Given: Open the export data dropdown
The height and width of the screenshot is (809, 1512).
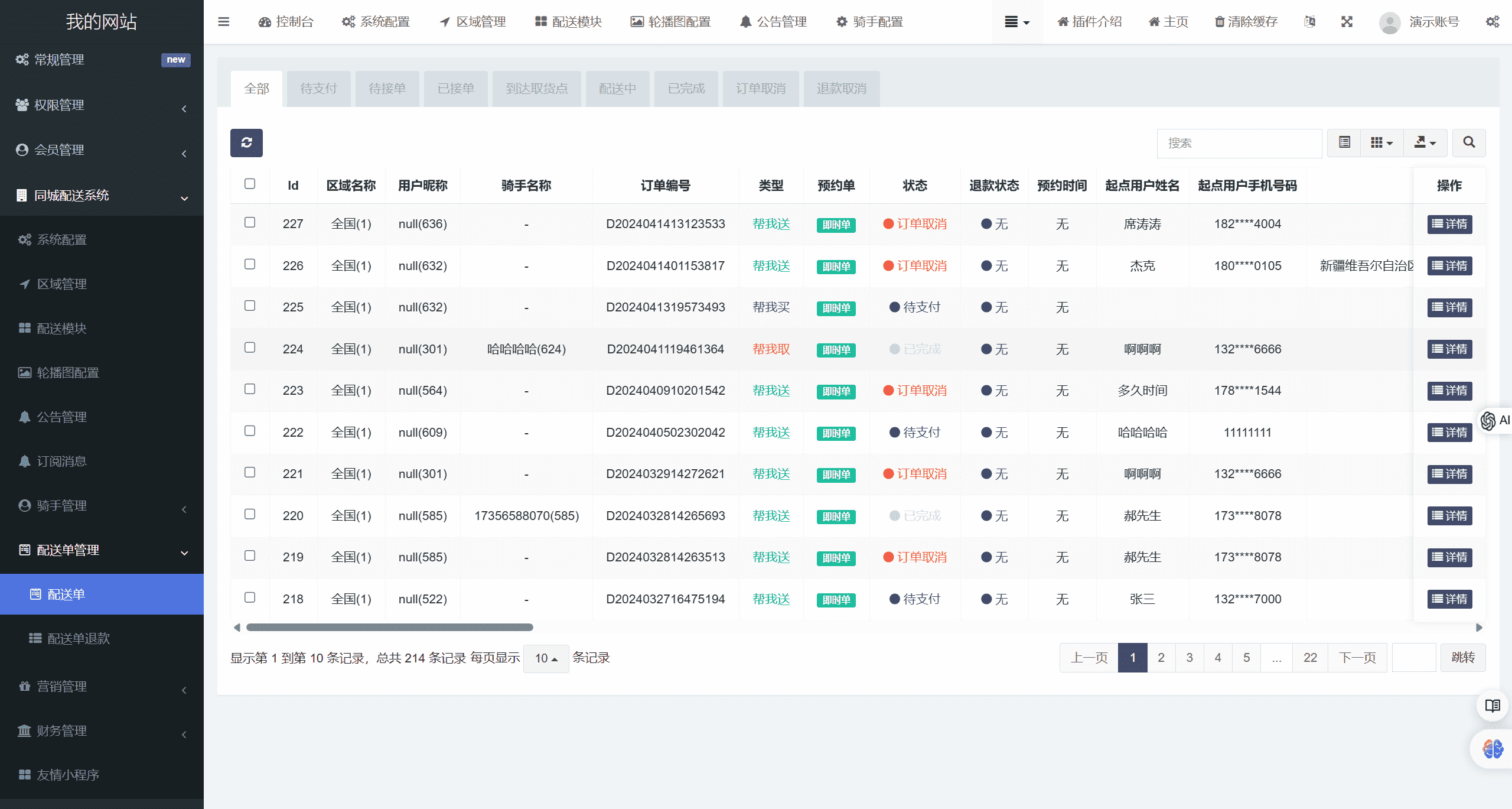Looking at the screenshot, I should click(1425, 143).
